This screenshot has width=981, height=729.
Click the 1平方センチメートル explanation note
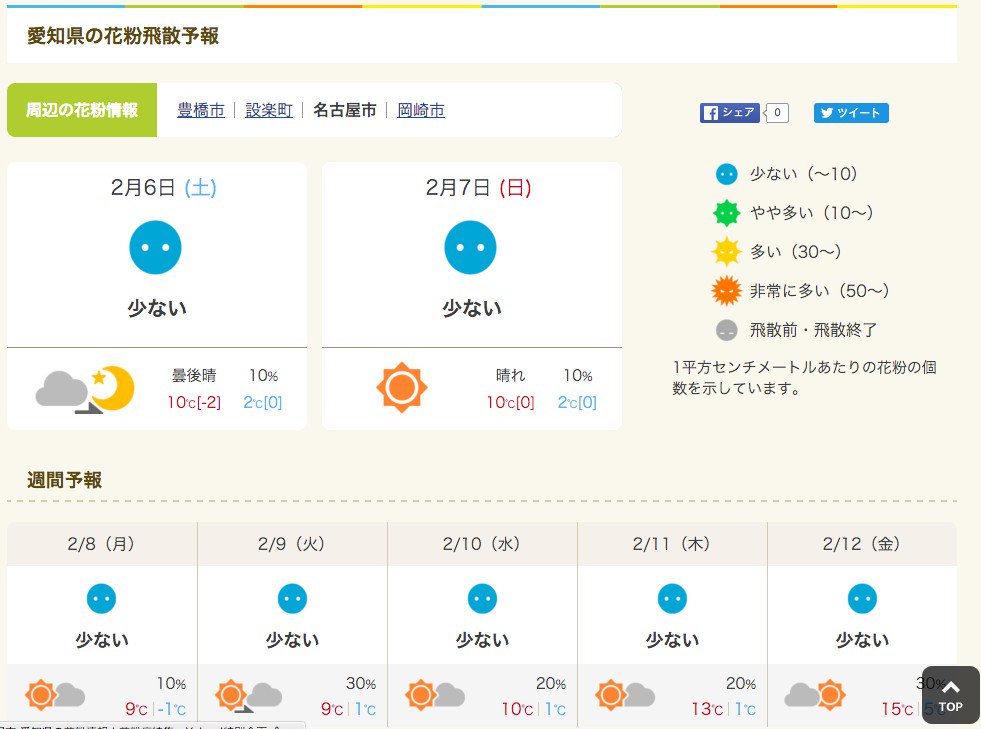click(x=805, y=377)
